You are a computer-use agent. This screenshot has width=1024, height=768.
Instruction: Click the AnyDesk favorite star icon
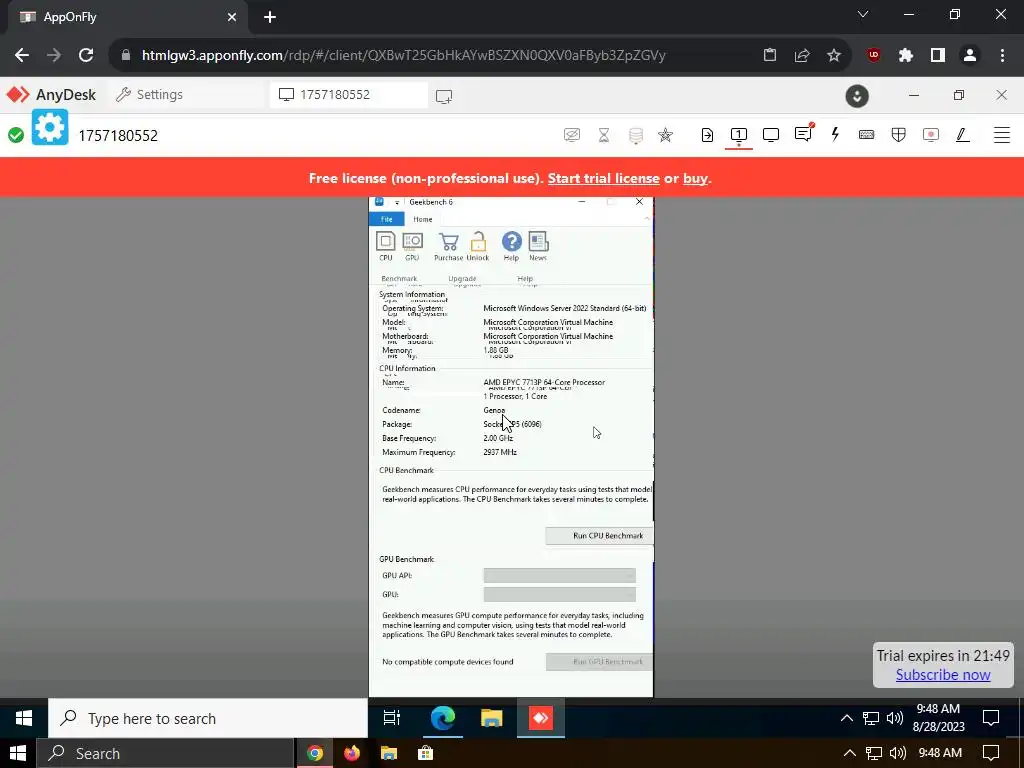point(665,135)
